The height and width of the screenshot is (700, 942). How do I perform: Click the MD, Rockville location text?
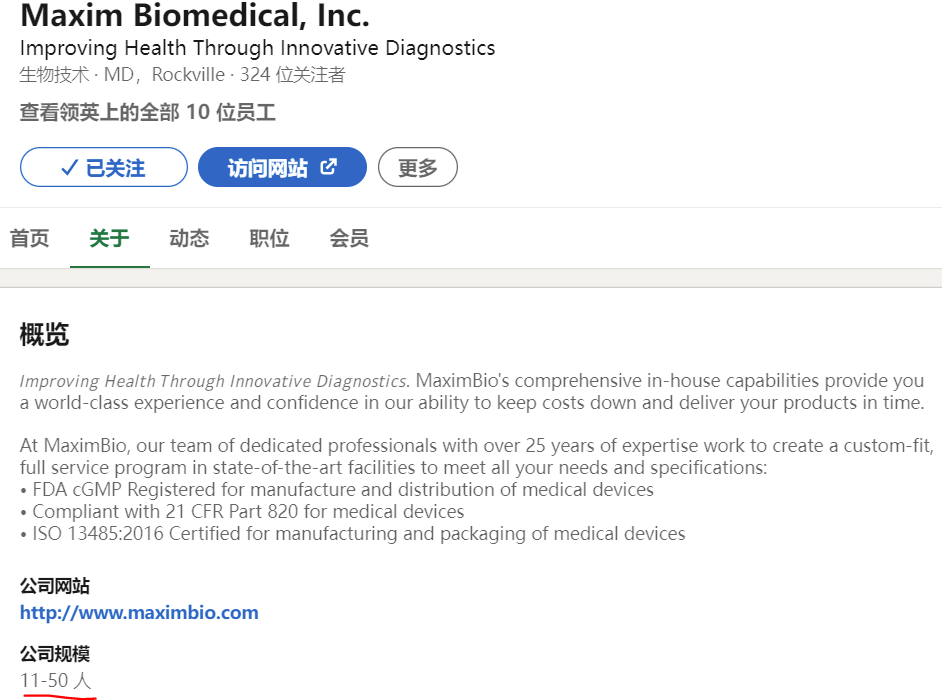(x=165, y=75)
